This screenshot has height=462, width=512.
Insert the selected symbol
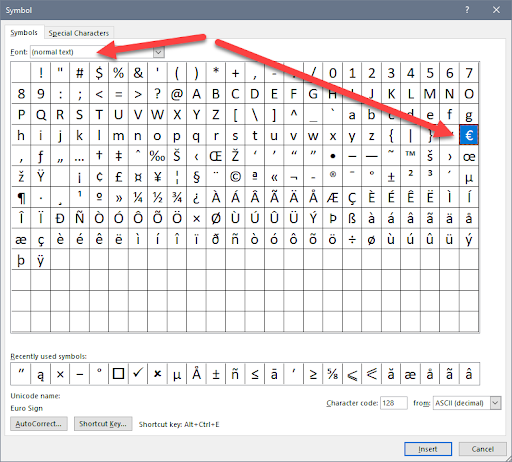coord(428,449)
